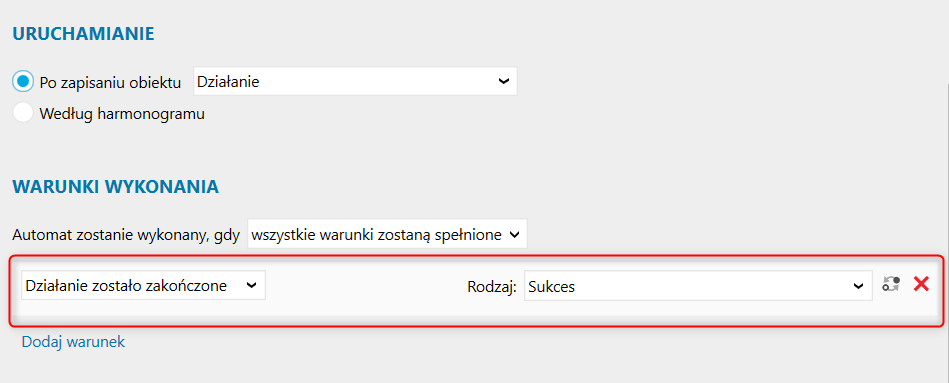Click the 'Według harmonogramu' label text

click(x=122, y=114)
